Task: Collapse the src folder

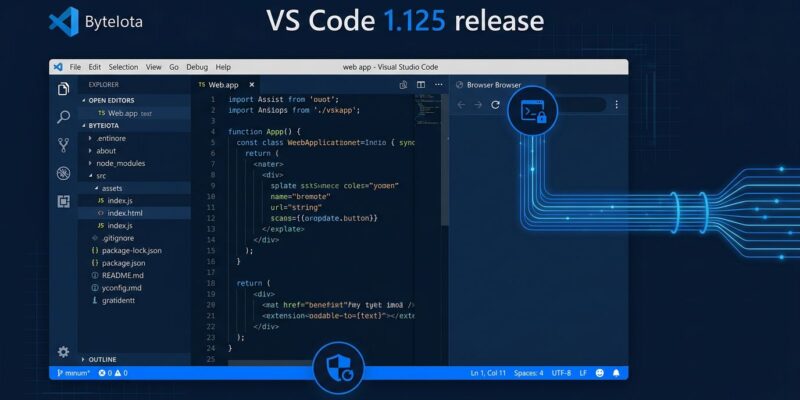Action: point(90,176)
